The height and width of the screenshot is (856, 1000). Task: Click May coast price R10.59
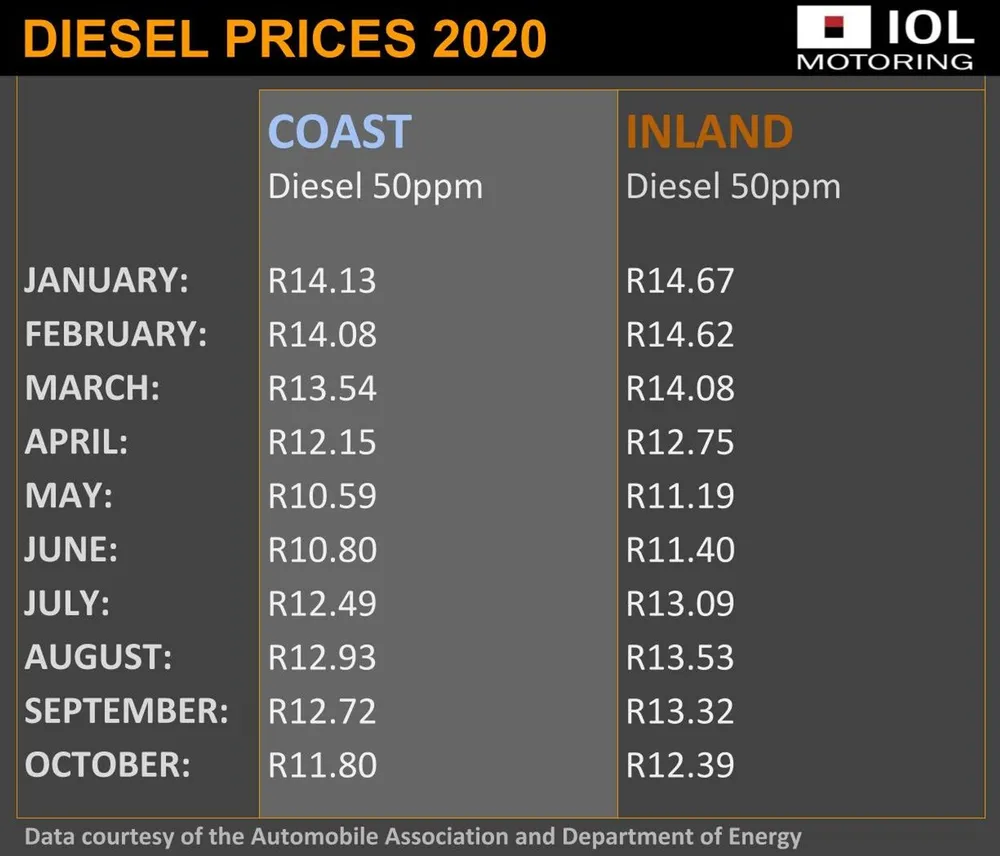coord(322,497)
